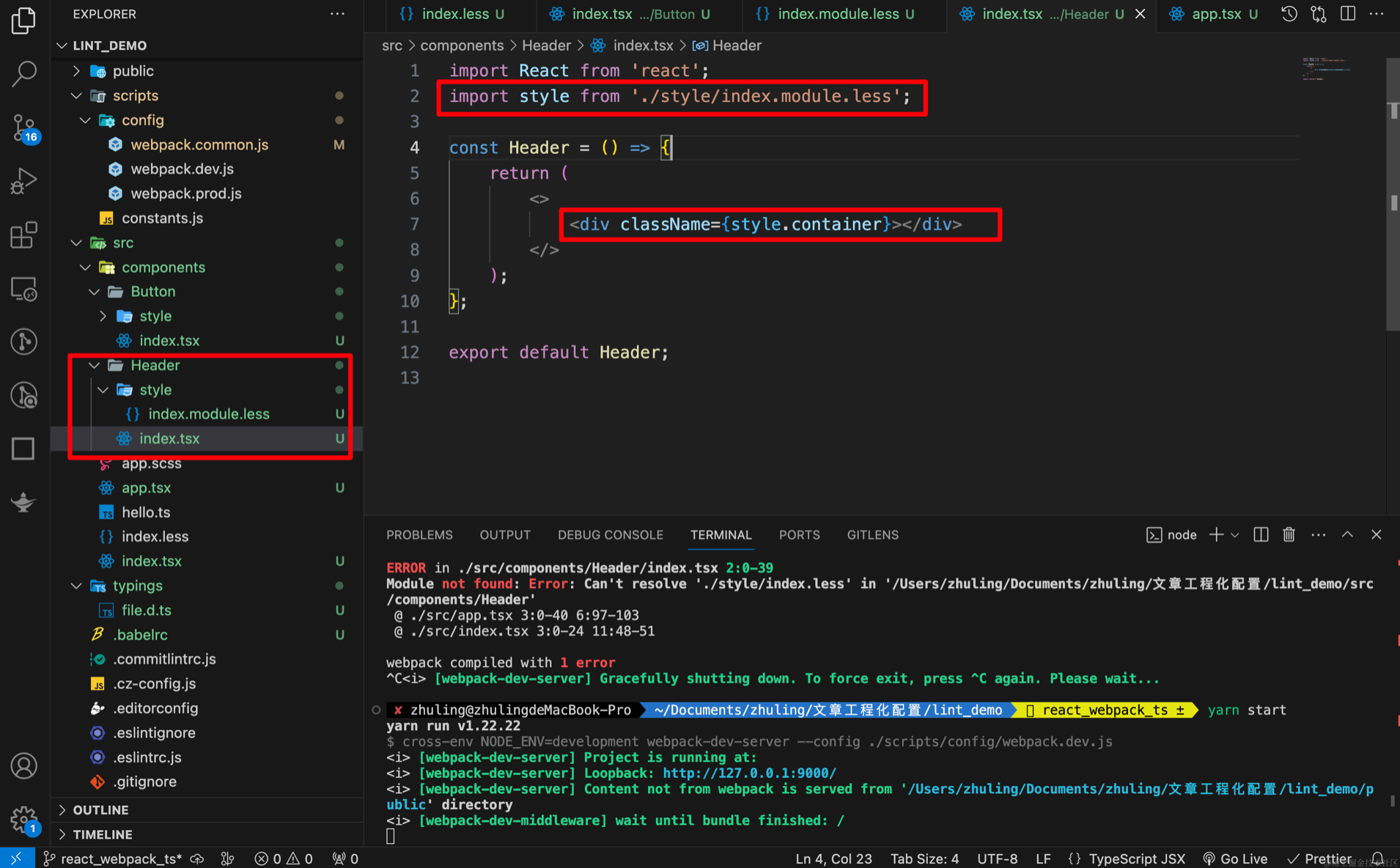Click the remote window status icon
Image resolution: width=1400 pixels, height=868 pixels.
(17, 858)
